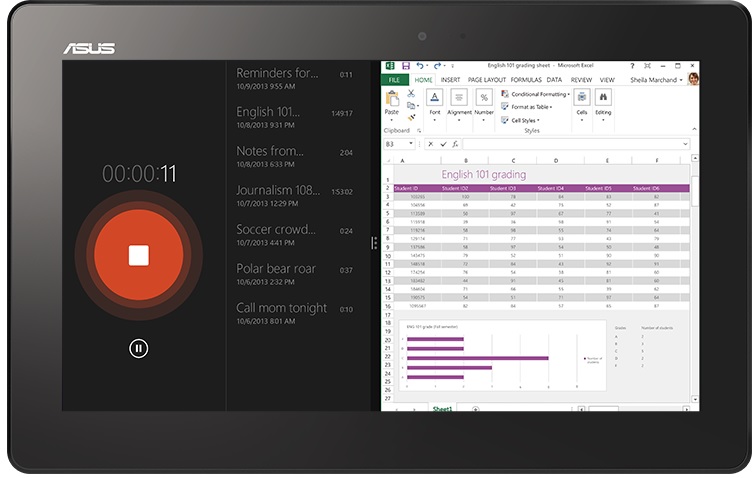The height and width of the screenshot is (478, 756).
Task: Open Ribbon Display Options in Excel
Action: [x=647, y=66]
